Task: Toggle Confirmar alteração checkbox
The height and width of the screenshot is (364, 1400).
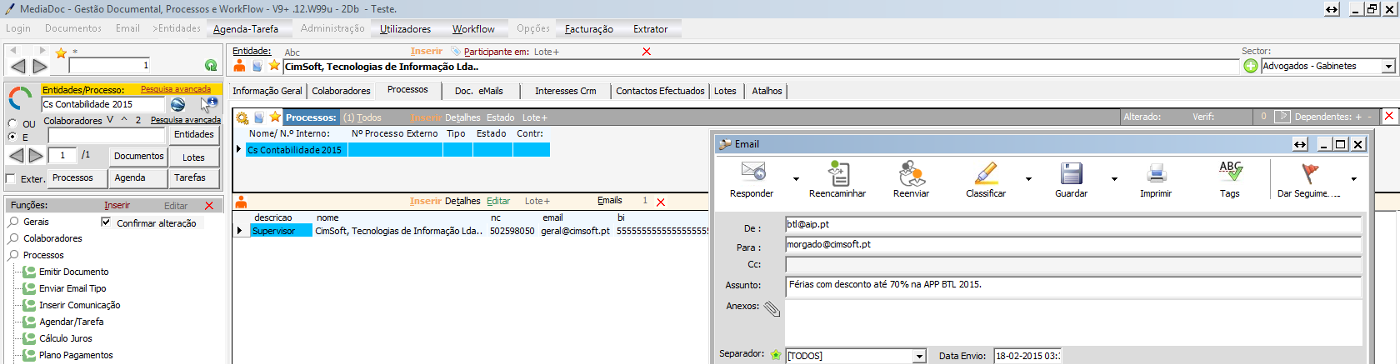Action: pos(107,222)
